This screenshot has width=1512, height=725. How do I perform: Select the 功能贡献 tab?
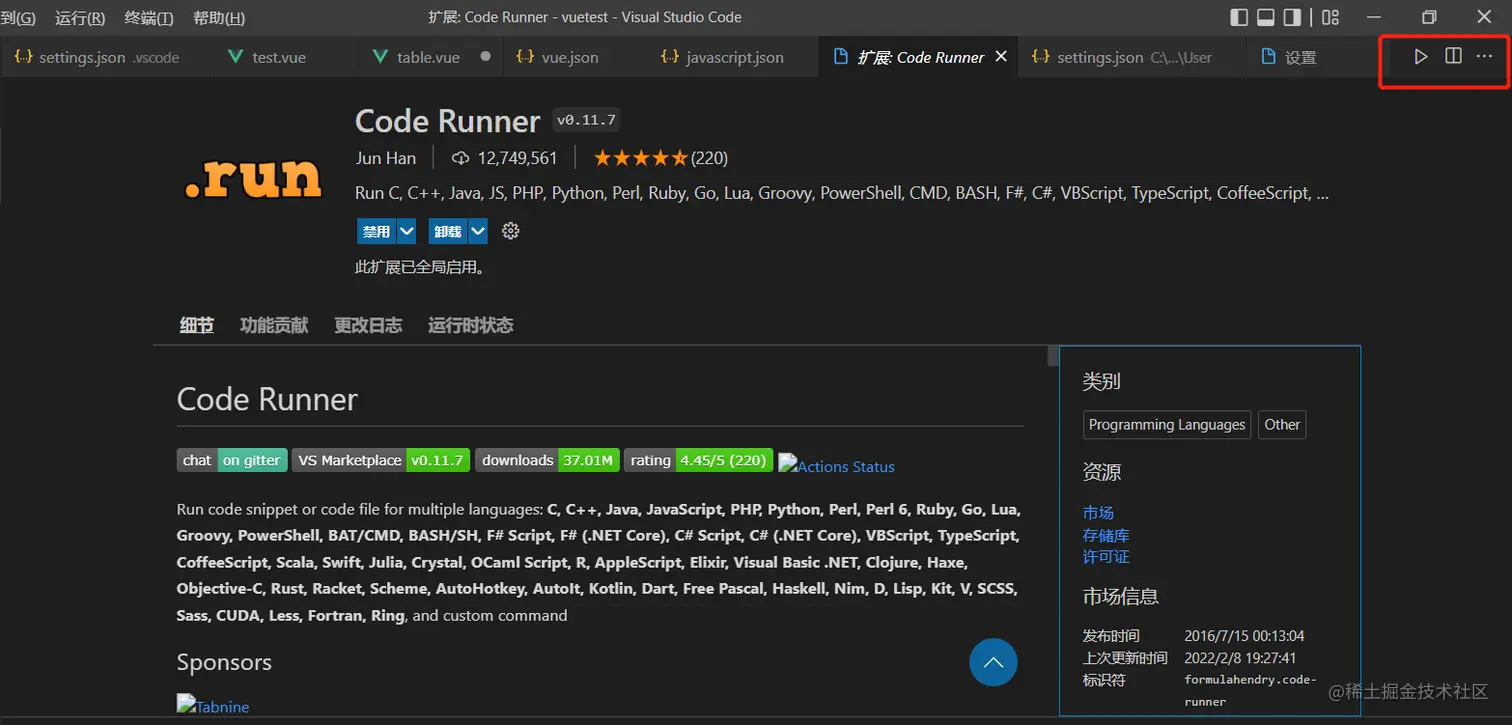pyautogui.click(x=274, y=325)
